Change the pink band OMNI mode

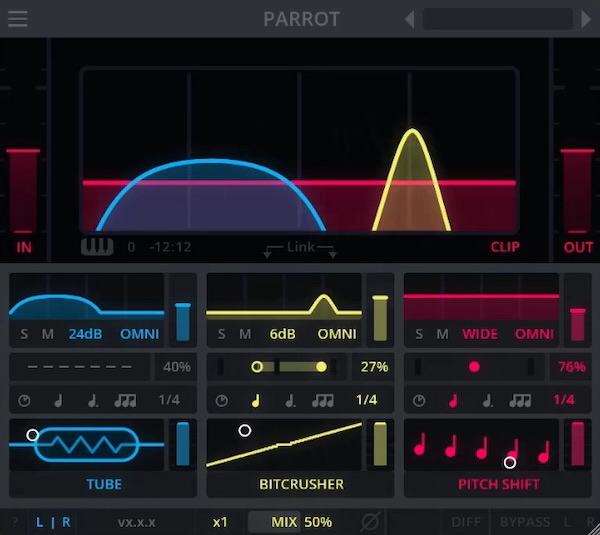[x=534, y=334]
